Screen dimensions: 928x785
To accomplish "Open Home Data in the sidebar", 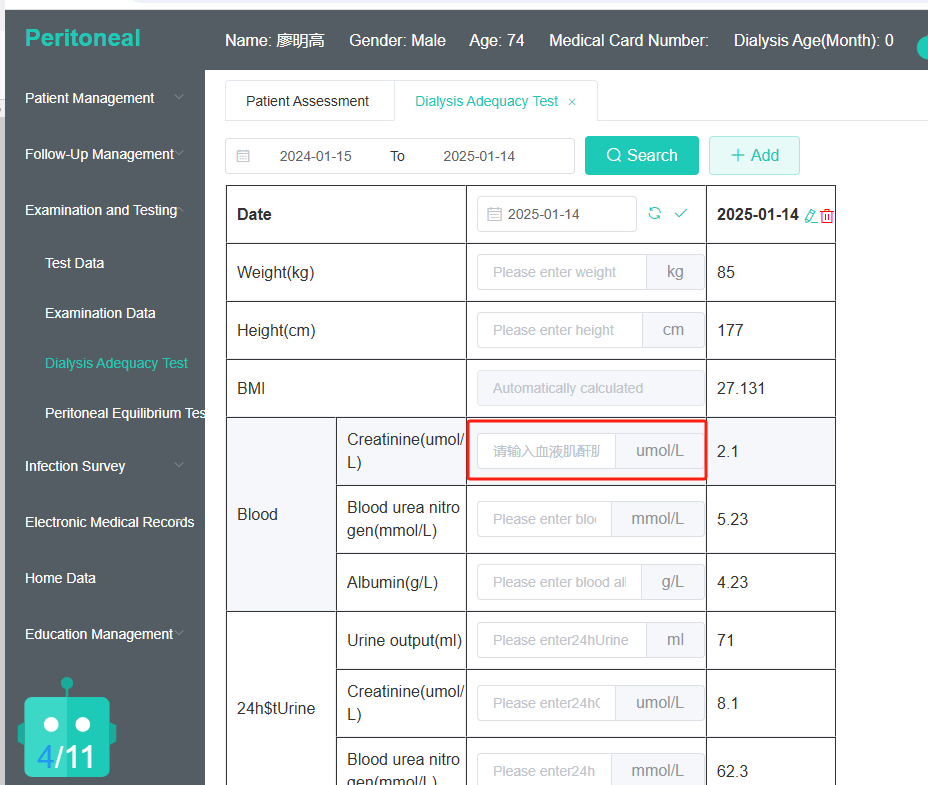I will click(60, 578).
